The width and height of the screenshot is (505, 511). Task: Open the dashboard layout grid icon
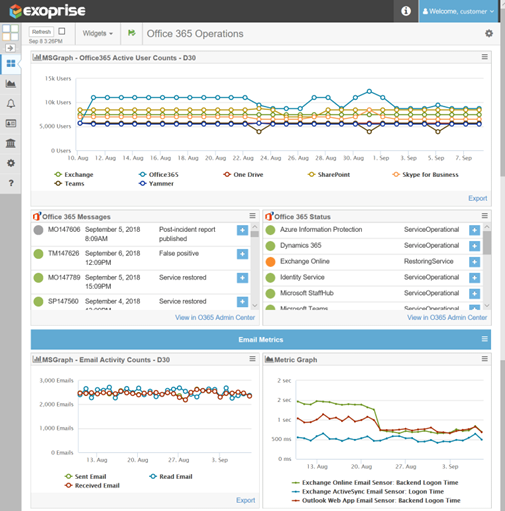[10, 33]
